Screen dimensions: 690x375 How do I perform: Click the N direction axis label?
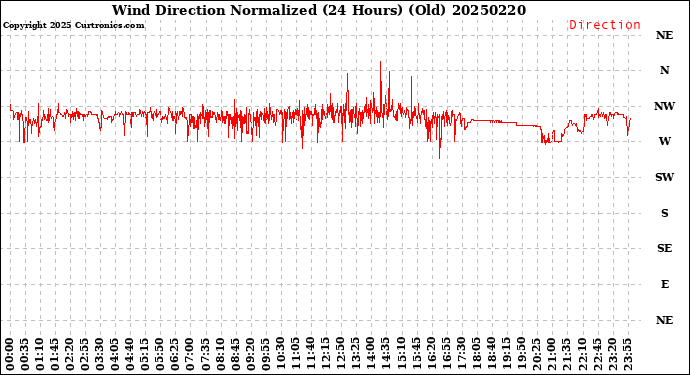(664, 70)
